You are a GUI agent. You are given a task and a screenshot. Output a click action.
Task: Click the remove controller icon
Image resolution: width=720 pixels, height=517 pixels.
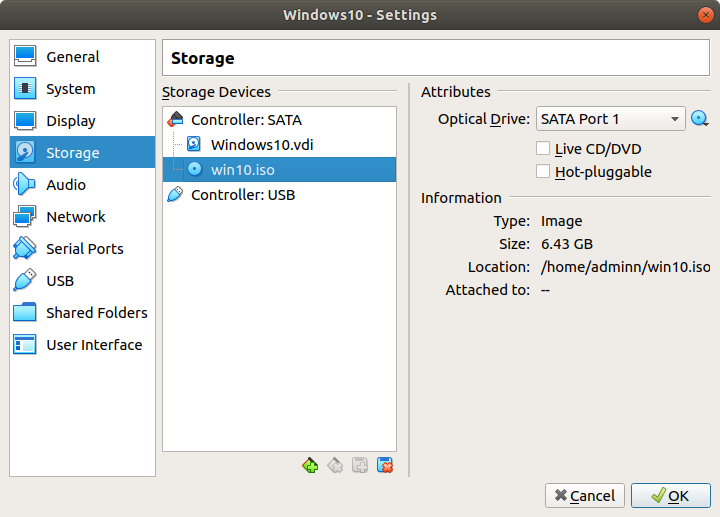pyautogui.click(x=335, y=466)
